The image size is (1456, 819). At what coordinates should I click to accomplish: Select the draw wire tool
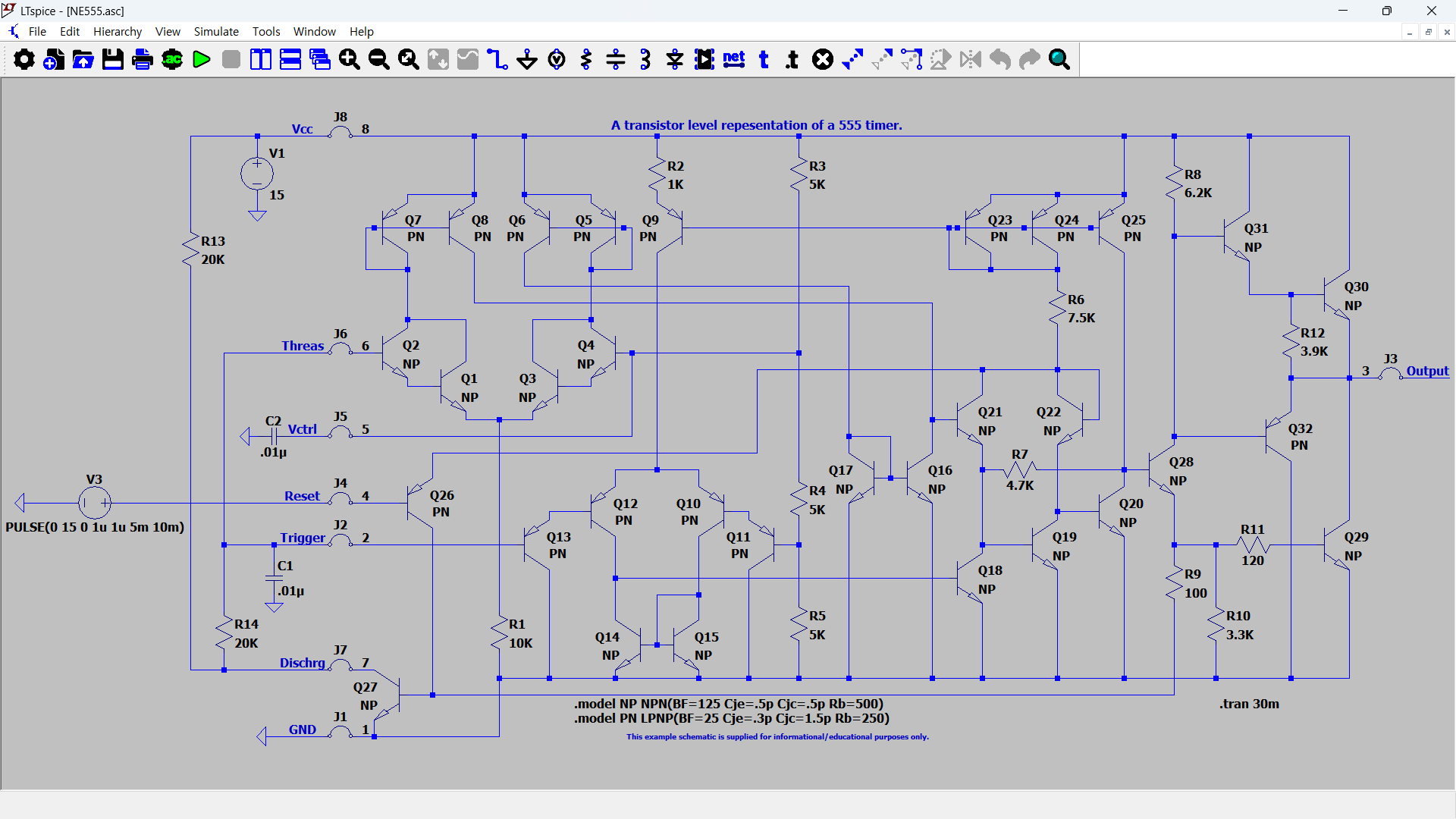click(497, 59)
